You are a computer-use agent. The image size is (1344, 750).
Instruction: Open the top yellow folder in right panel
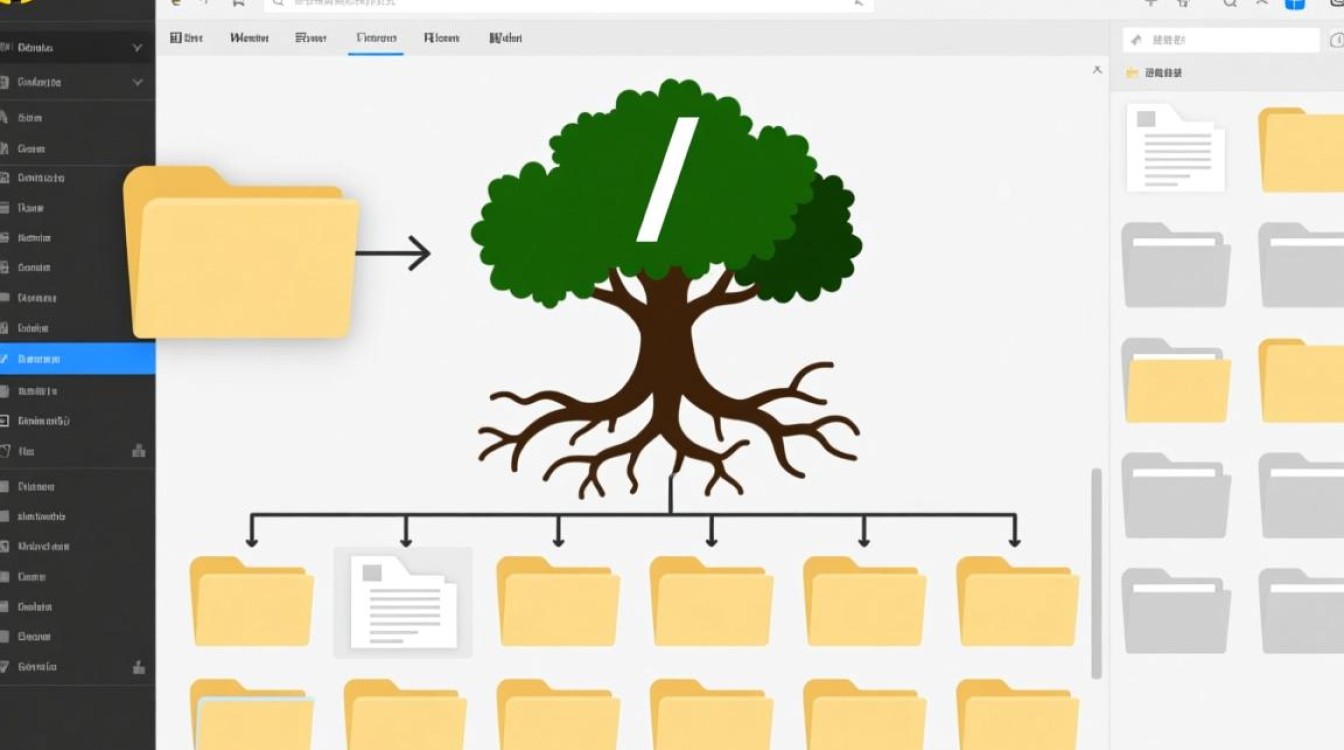tap(1300, 150)
